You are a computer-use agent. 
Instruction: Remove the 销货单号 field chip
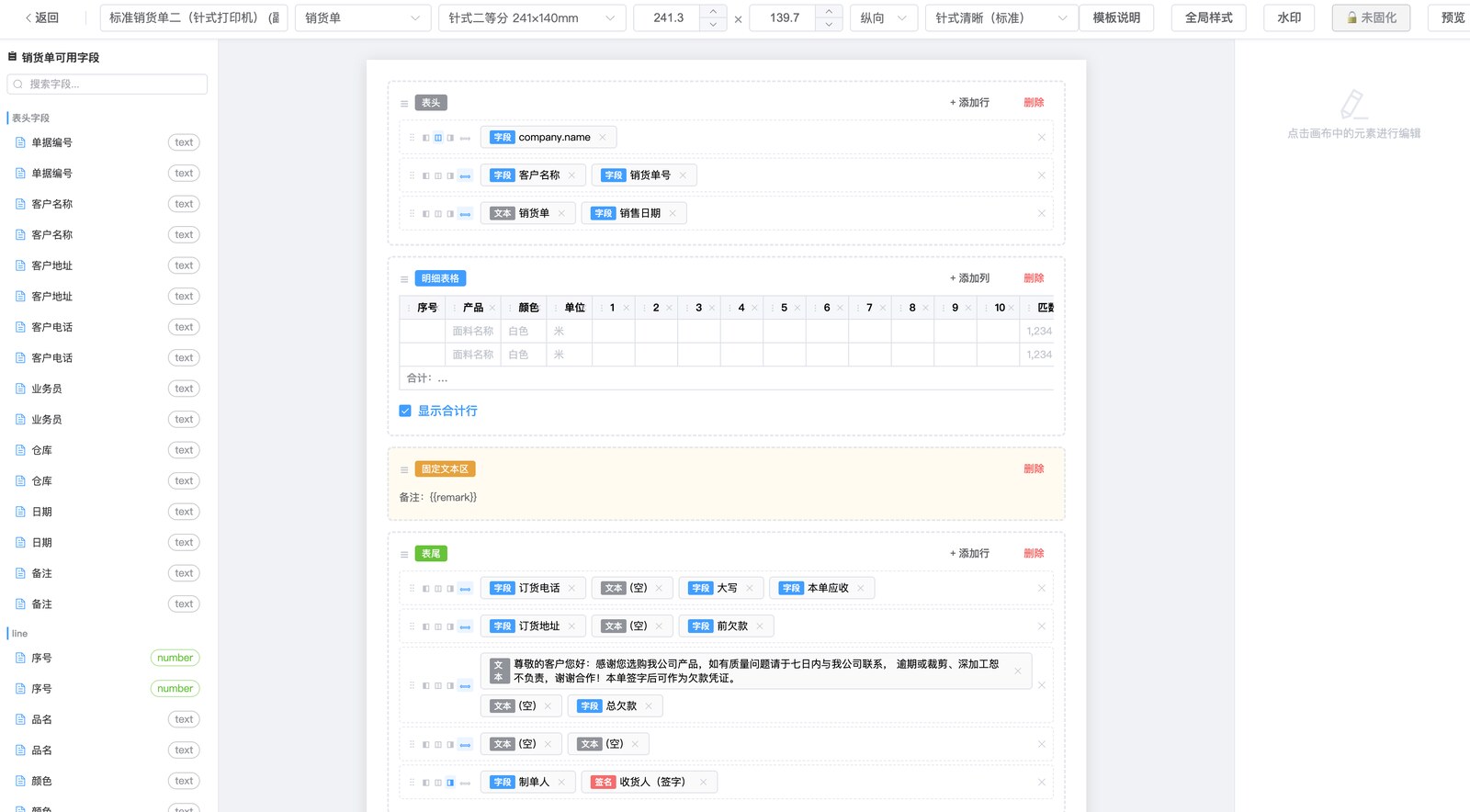coord(683,175)
